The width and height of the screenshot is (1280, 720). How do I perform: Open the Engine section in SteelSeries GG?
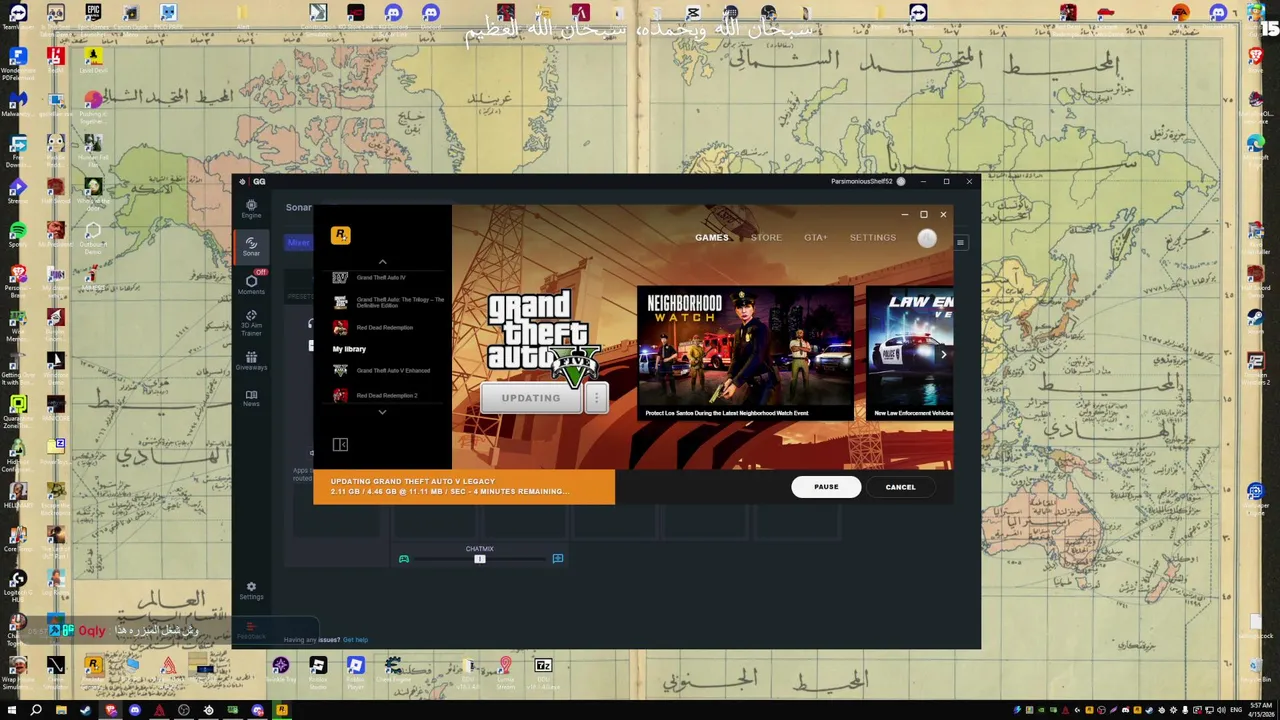[x=251, y=208]
